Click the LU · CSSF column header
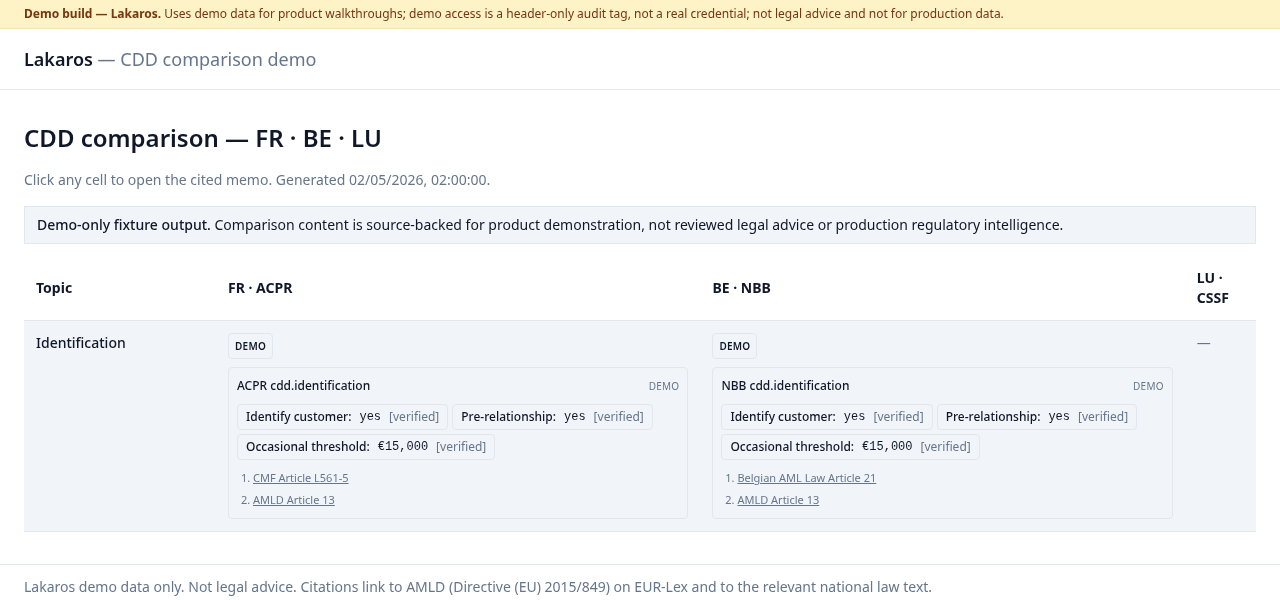The image size is (1280, 600). point(1213,288)
